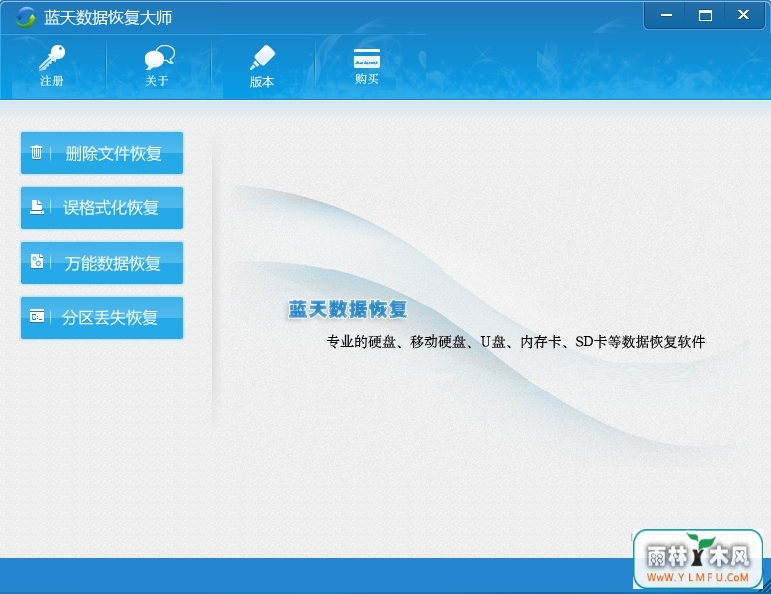Image resolution: width=771 pixels, height=594 pixels.
Task: Click the 专业的硬盘 description line
Action: click(516, 341)
